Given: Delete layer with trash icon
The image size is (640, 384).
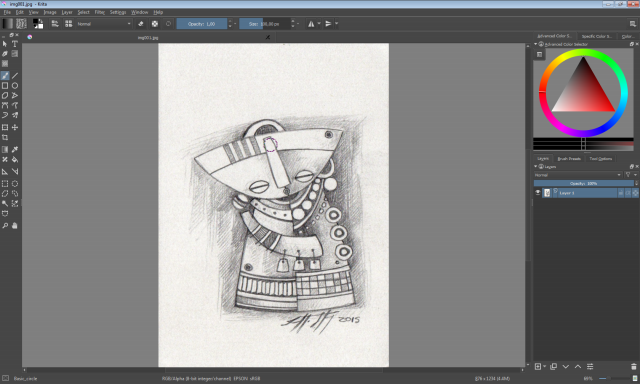Looking at the screenshot, I should coord(633,366).
